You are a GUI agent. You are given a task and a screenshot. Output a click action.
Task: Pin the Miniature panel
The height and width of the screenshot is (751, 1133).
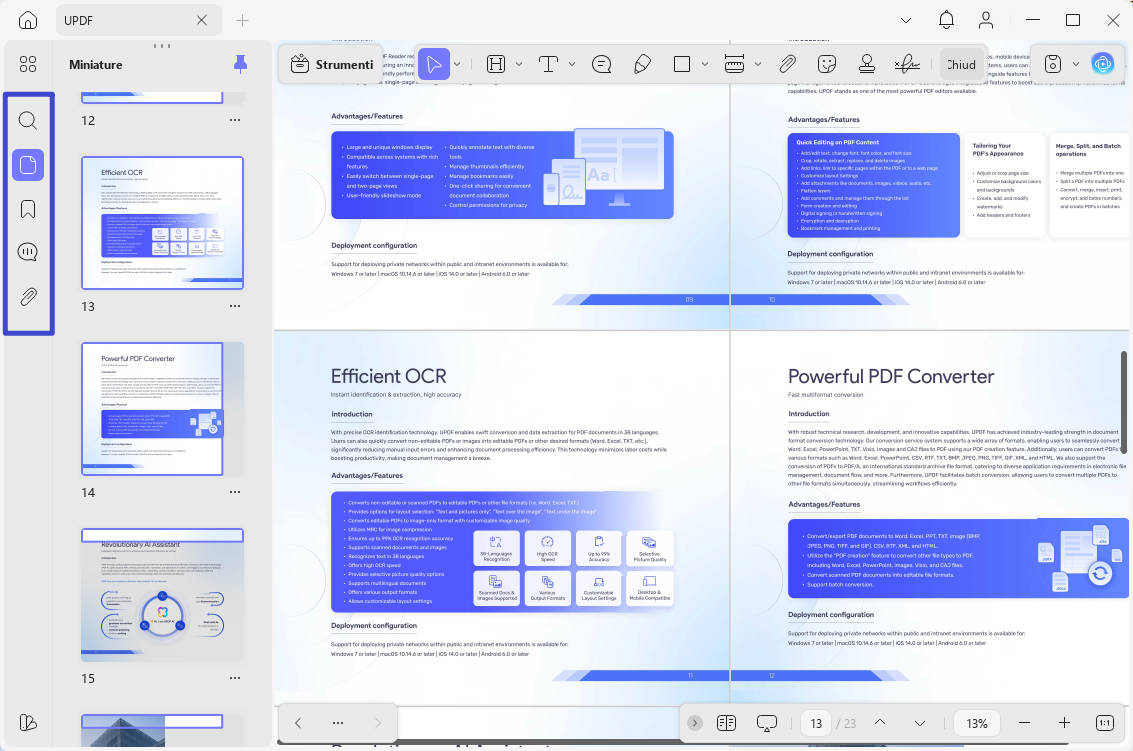point(241,64)
